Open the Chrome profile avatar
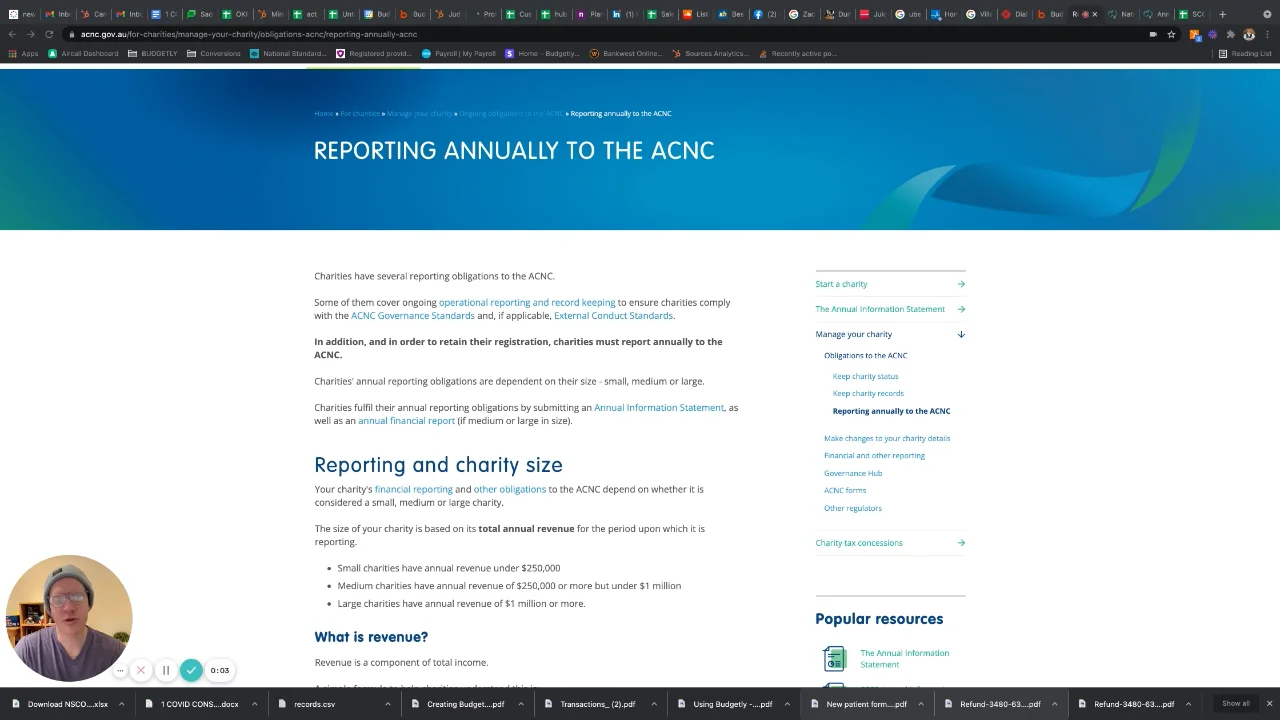 [x=1249, y=34]
